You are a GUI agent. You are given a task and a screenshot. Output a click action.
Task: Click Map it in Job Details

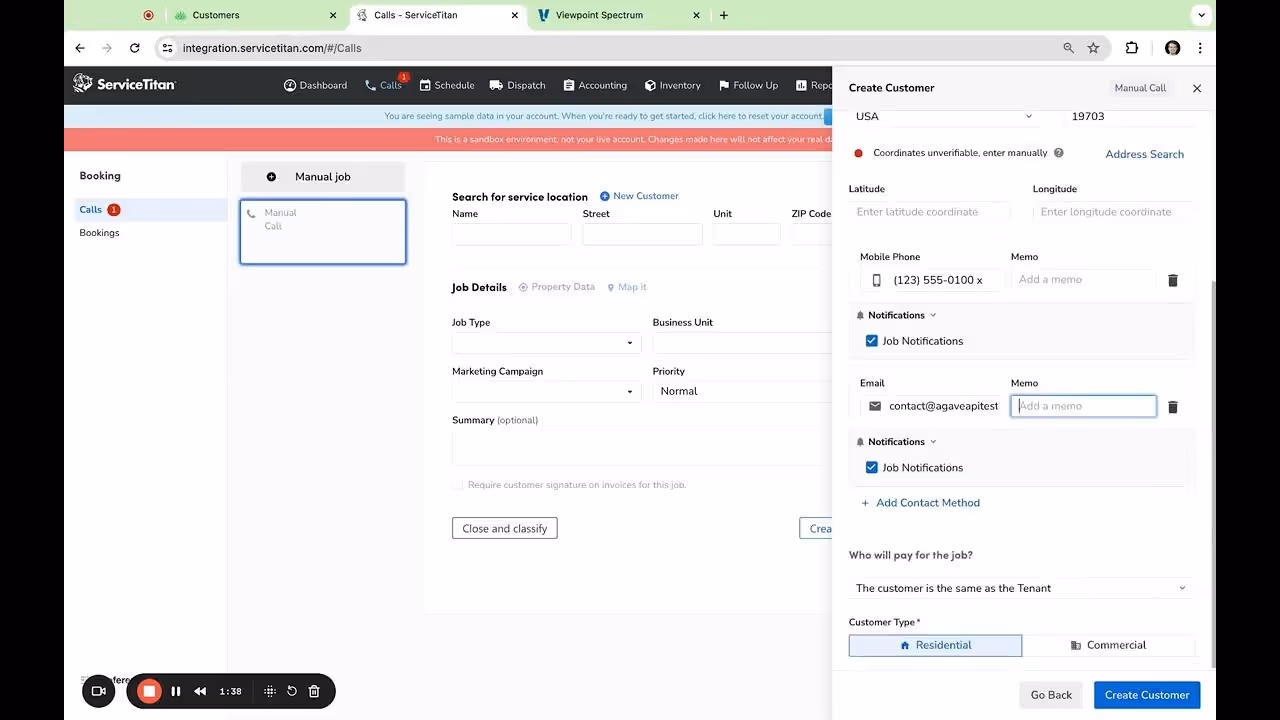(x=627, y=287)
